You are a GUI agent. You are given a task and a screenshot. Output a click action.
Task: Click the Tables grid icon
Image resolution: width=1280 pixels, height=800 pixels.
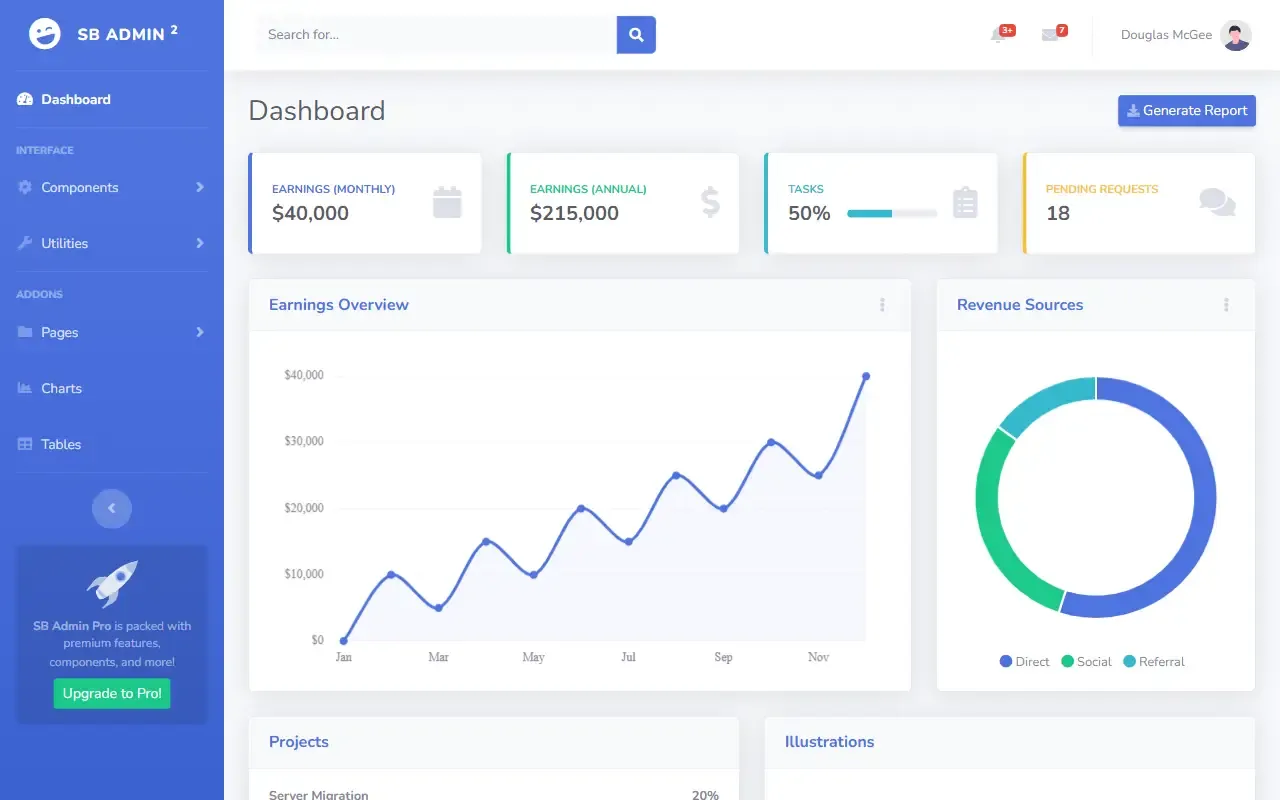click(25, 444)
